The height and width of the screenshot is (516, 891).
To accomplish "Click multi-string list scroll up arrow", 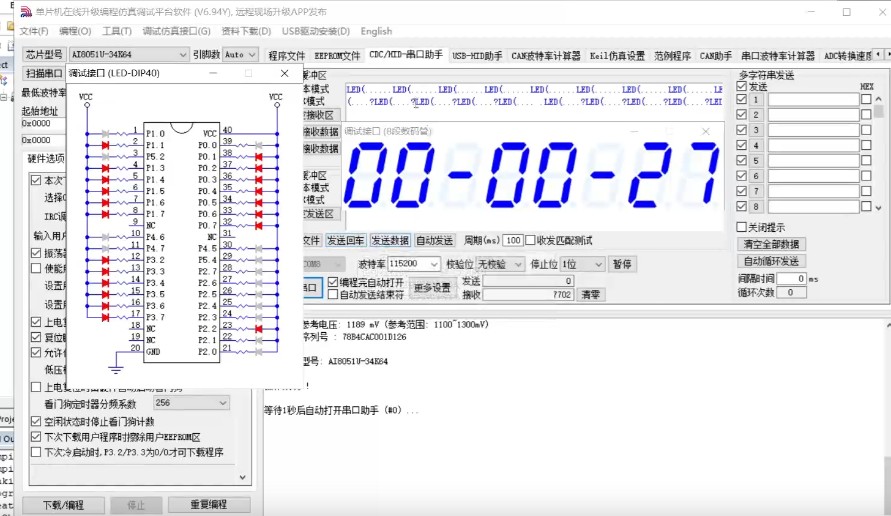I will coord(879,99).
